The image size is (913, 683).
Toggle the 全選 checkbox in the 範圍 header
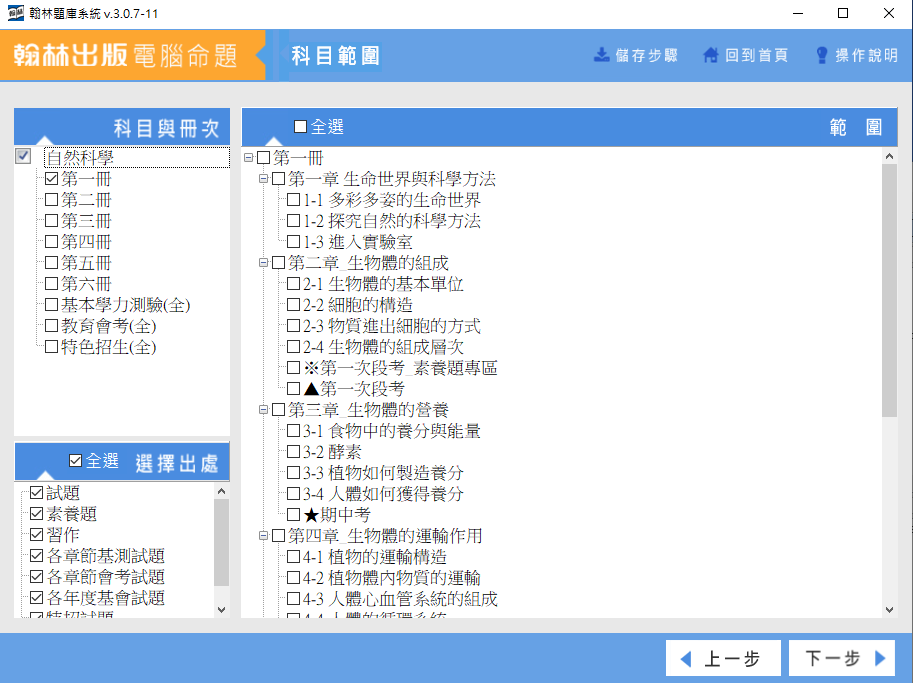coord(300,126)
